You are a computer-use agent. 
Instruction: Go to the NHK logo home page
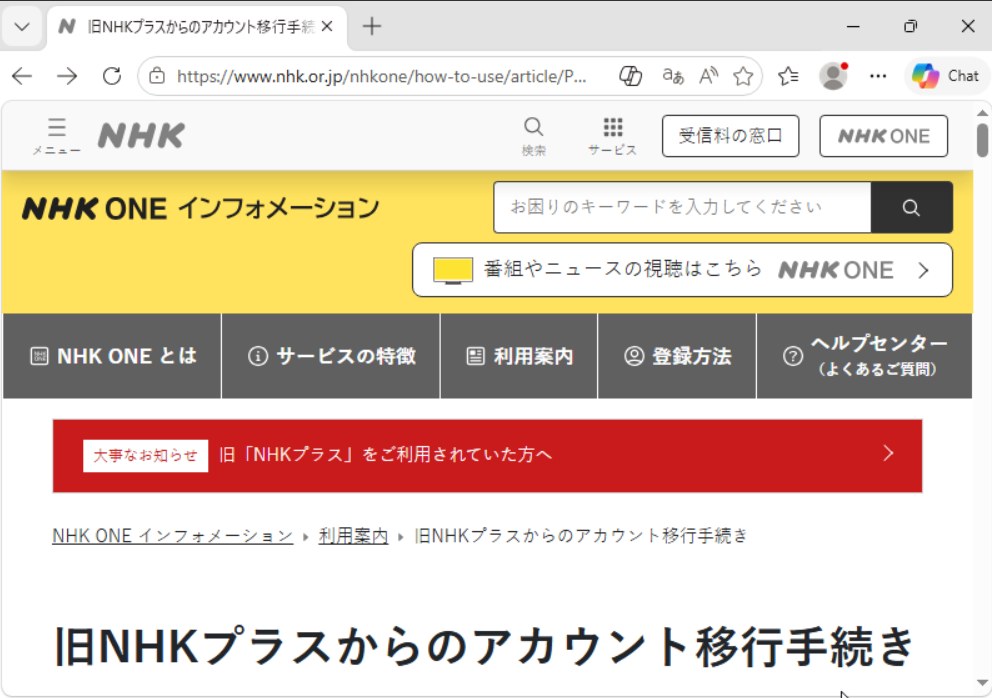[142, 135]
